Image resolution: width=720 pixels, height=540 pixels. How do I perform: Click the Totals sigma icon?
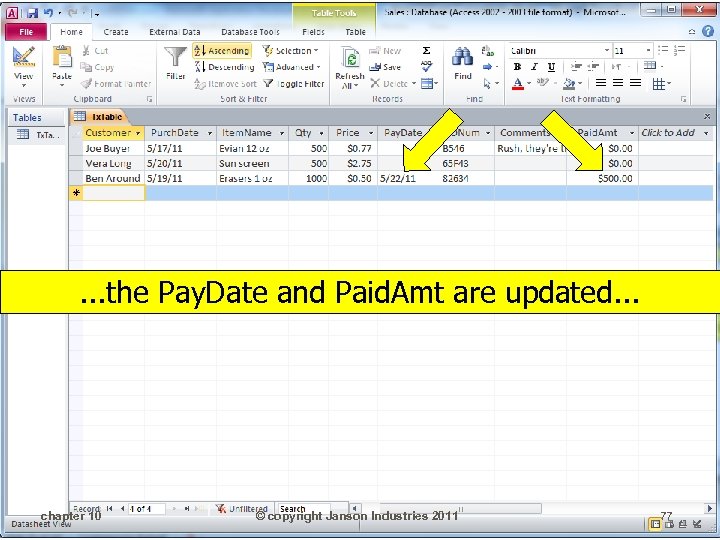(426, 51)
